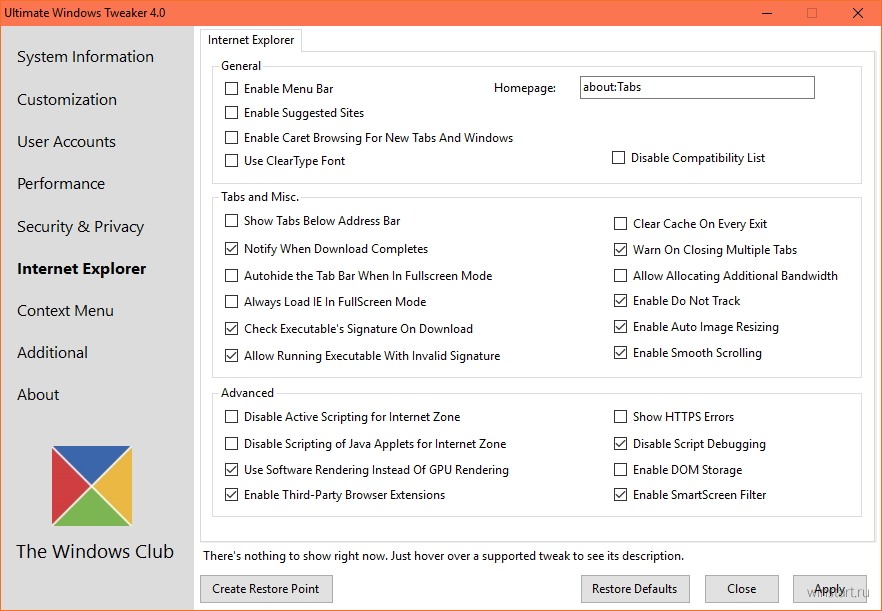882x611 pixels.
Task: Click the Homepage input field
Action: click(x=697, y=87)
